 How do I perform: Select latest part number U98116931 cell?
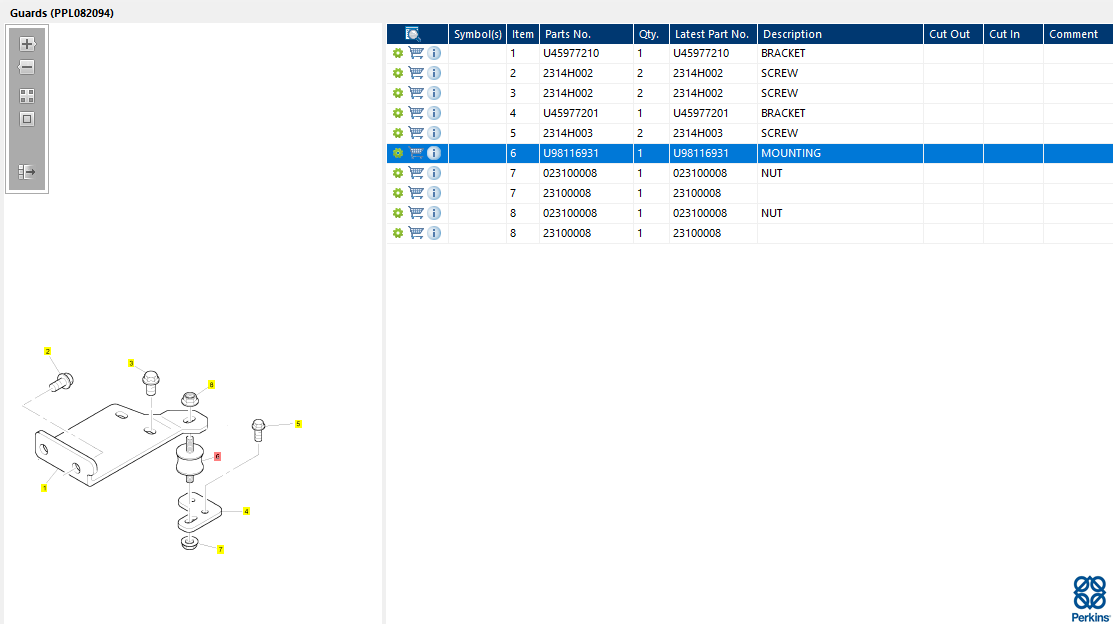click(x=713, y=153)
